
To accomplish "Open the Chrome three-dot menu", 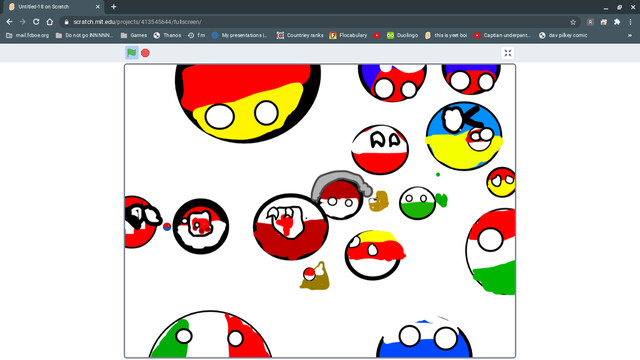I will pos(630,22).
